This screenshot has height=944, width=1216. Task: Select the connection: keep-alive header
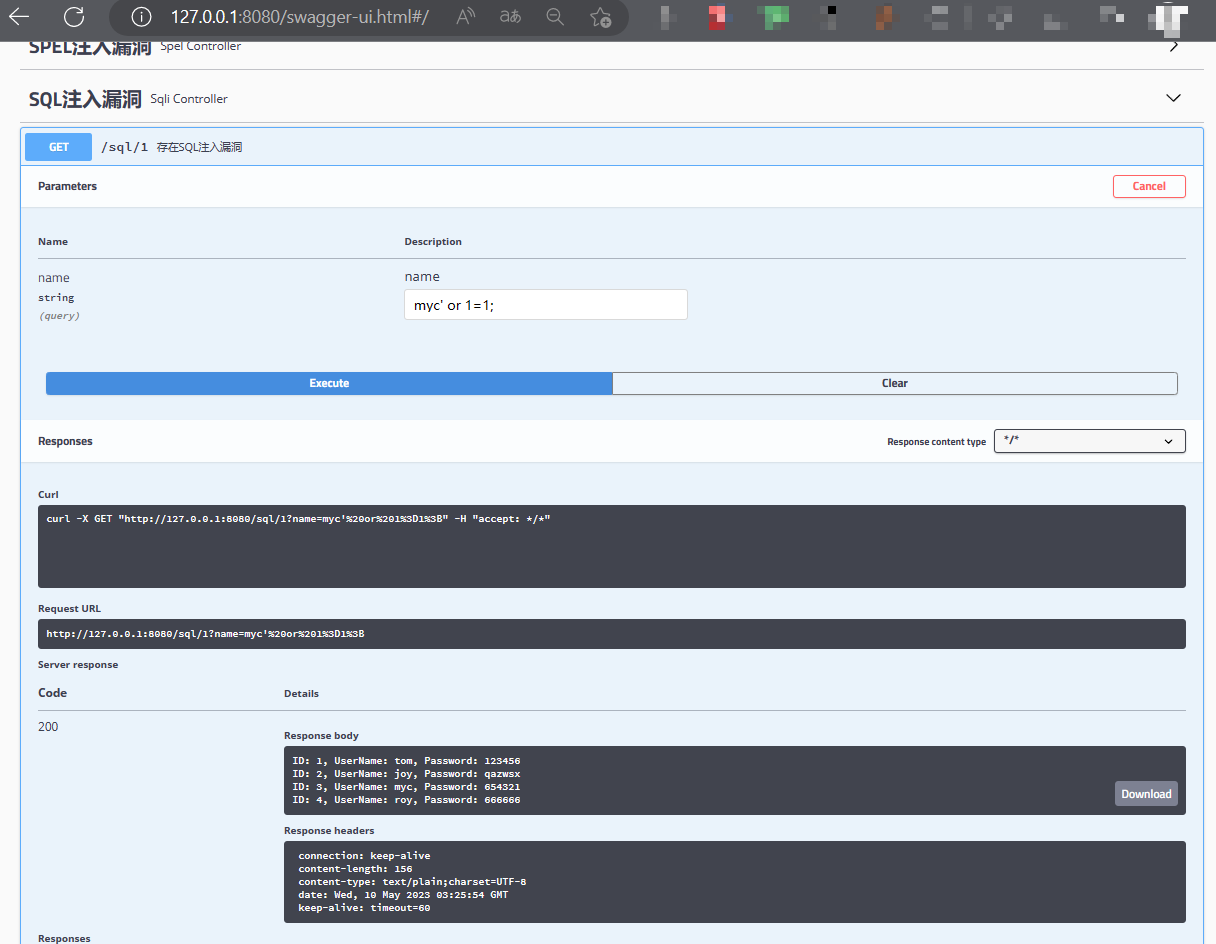[x=364, y=856]
